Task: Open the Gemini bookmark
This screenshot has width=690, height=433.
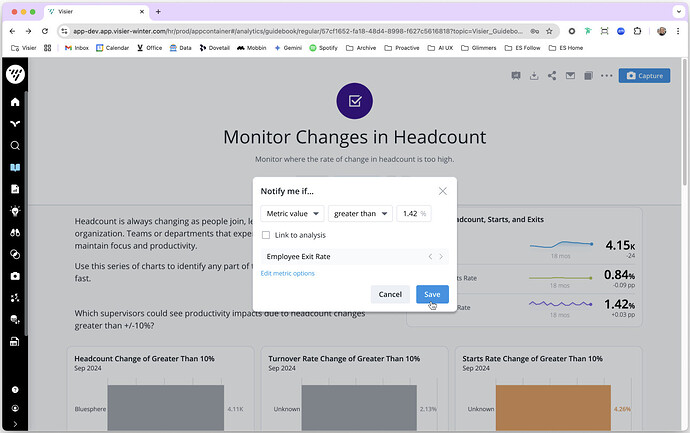Action: 288,48
